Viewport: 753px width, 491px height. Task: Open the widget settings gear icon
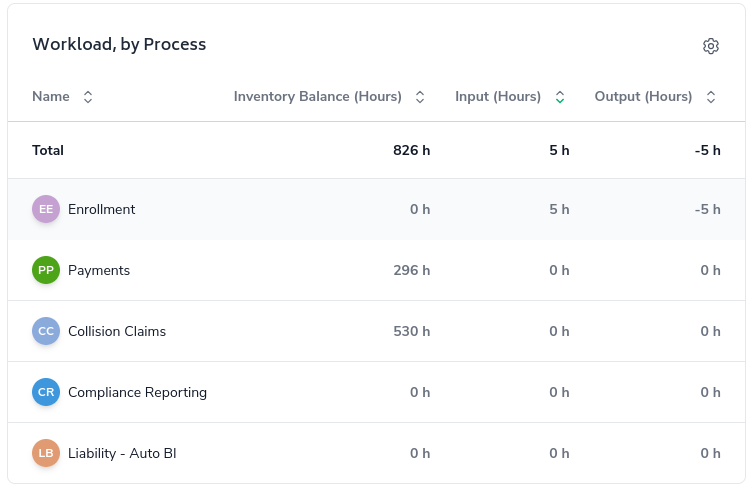point(711,46)
